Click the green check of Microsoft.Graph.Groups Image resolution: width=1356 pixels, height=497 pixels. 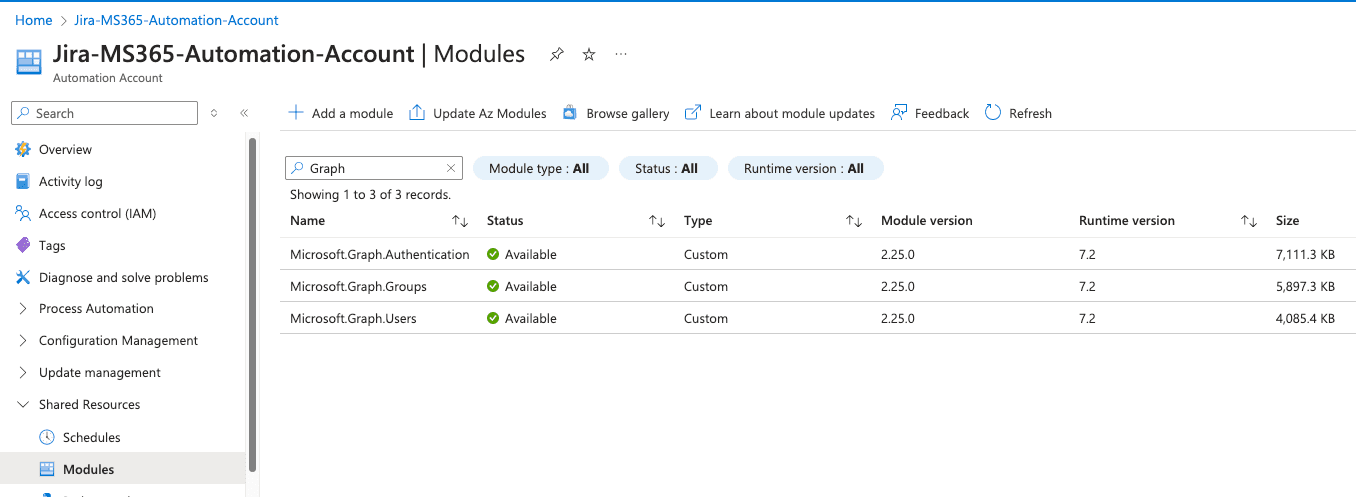[493, 286]
